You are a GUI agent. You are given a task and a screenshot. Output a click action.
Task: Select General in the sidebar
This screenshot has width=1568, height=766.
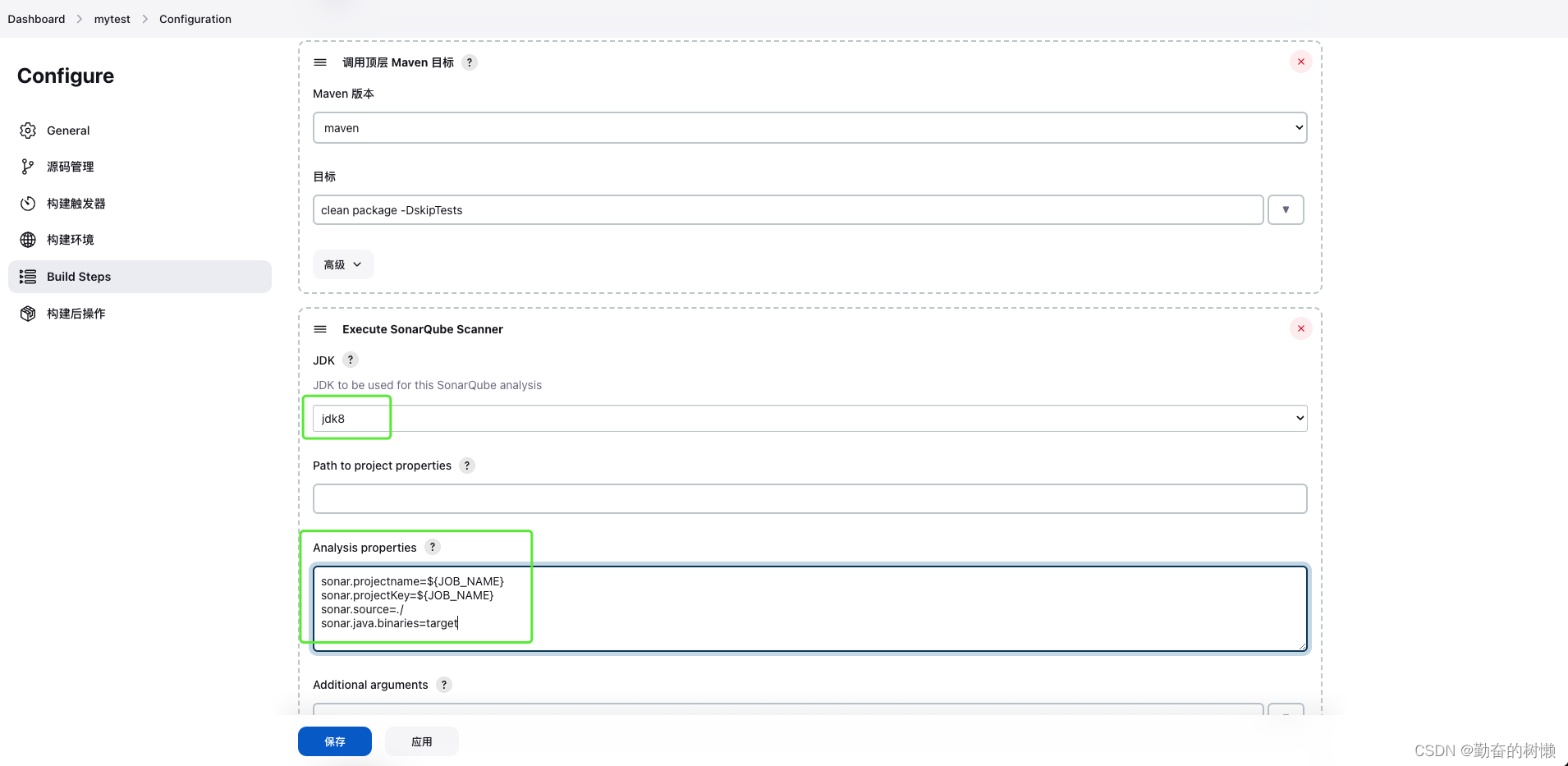pyautogui.click(x=140, y=131)
